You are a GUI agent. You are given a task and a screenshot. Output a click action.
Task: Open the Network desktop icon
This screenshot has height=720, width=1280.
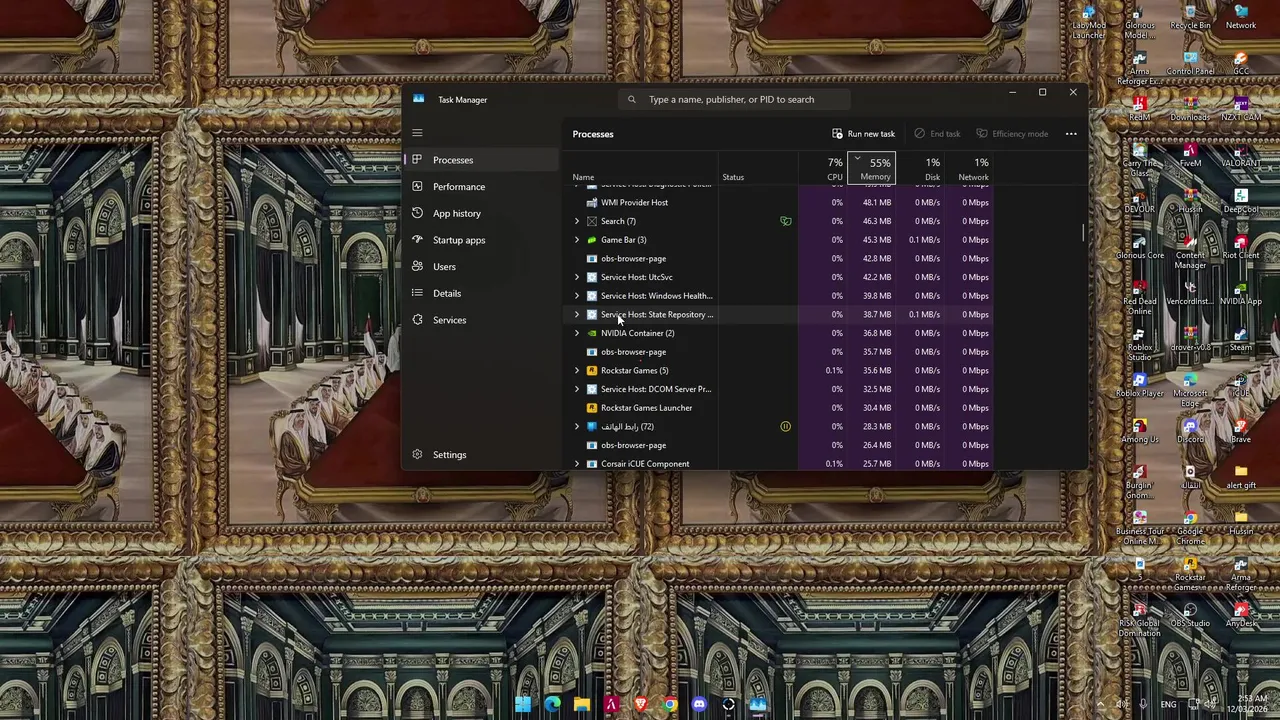pos(1241,18)
